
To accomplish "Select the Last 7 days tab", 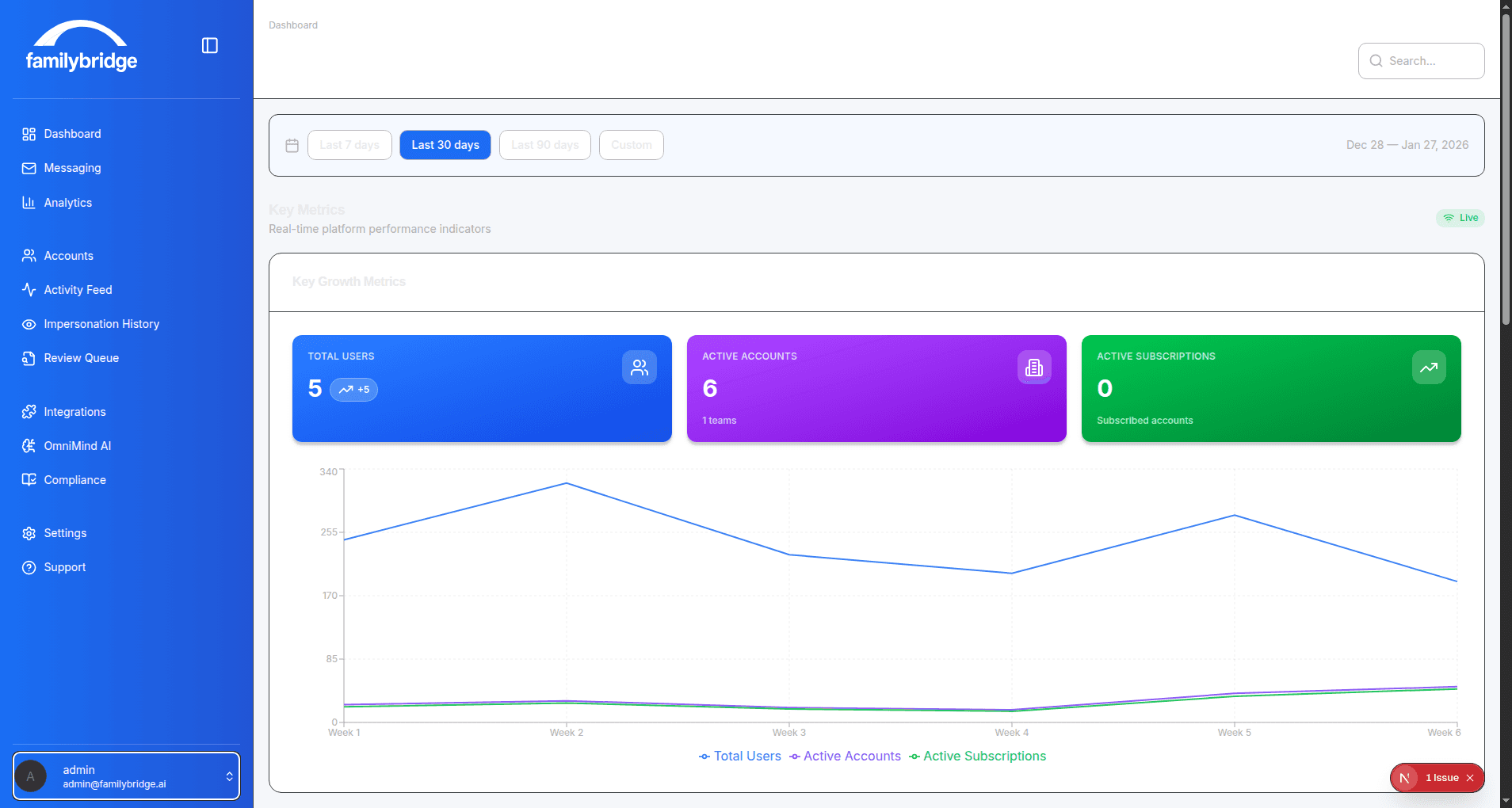I will (x=349, y=145).
